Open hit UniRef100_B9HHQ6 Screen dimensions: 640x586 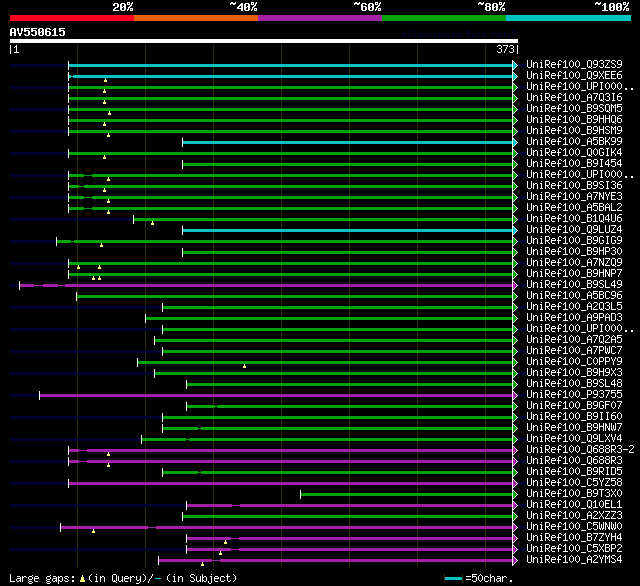(x=574, y=120)
